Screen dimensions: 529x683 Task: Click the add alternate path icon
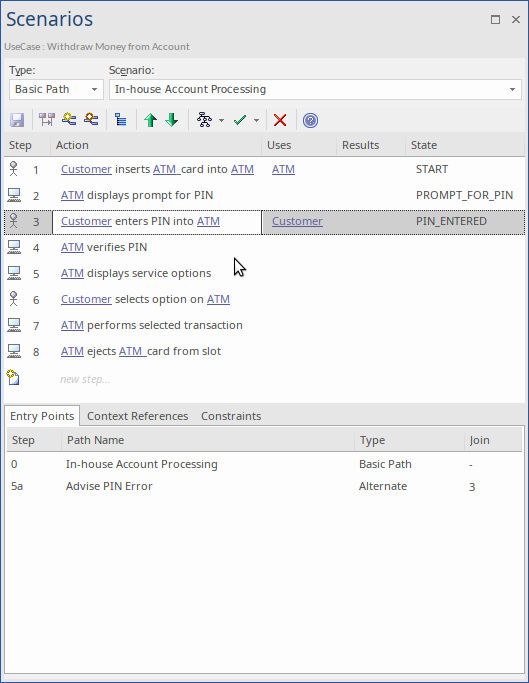[69, 119]
